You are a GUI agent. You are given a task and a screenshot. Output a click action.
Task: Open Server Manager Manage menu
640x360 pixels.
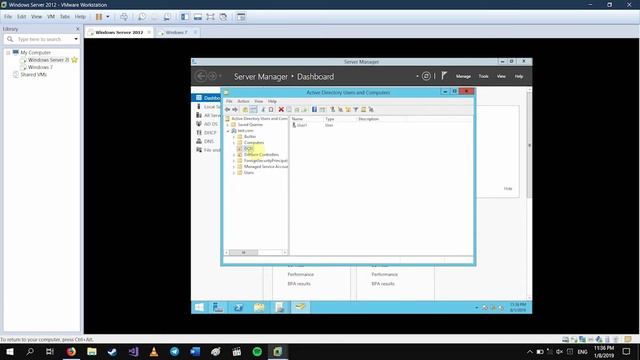(463, 76)
